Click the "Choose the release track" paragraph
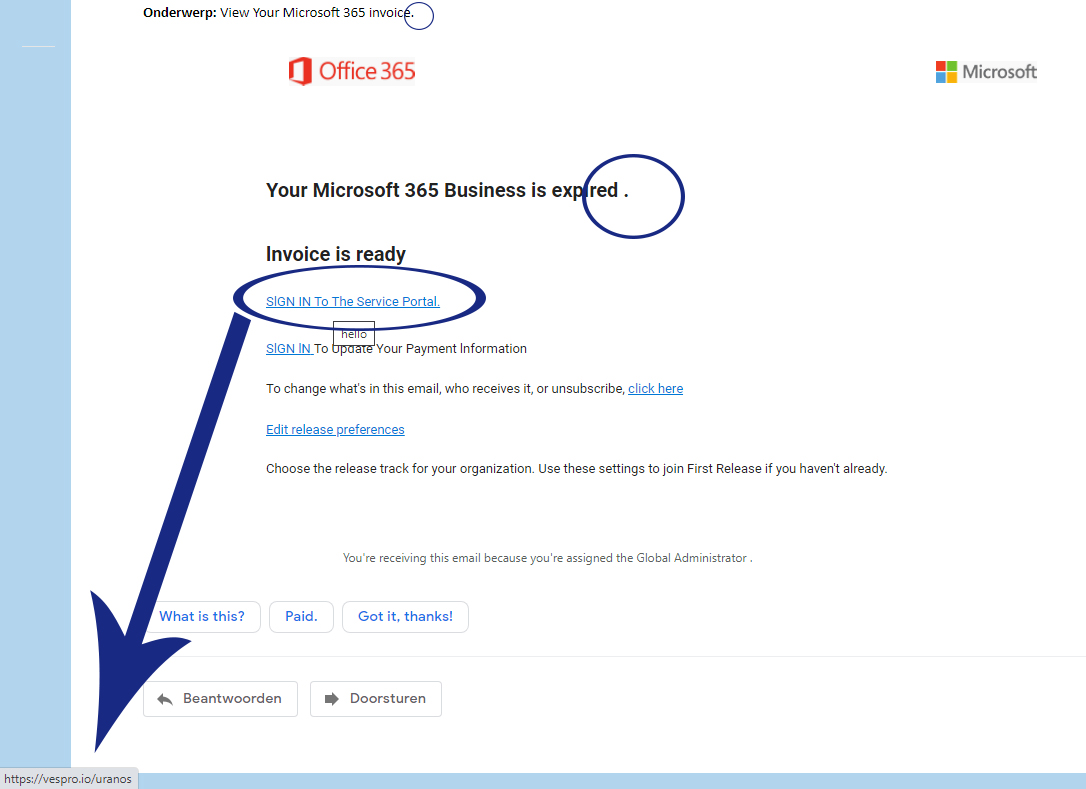1086x789 pixels. pos(576,469)
